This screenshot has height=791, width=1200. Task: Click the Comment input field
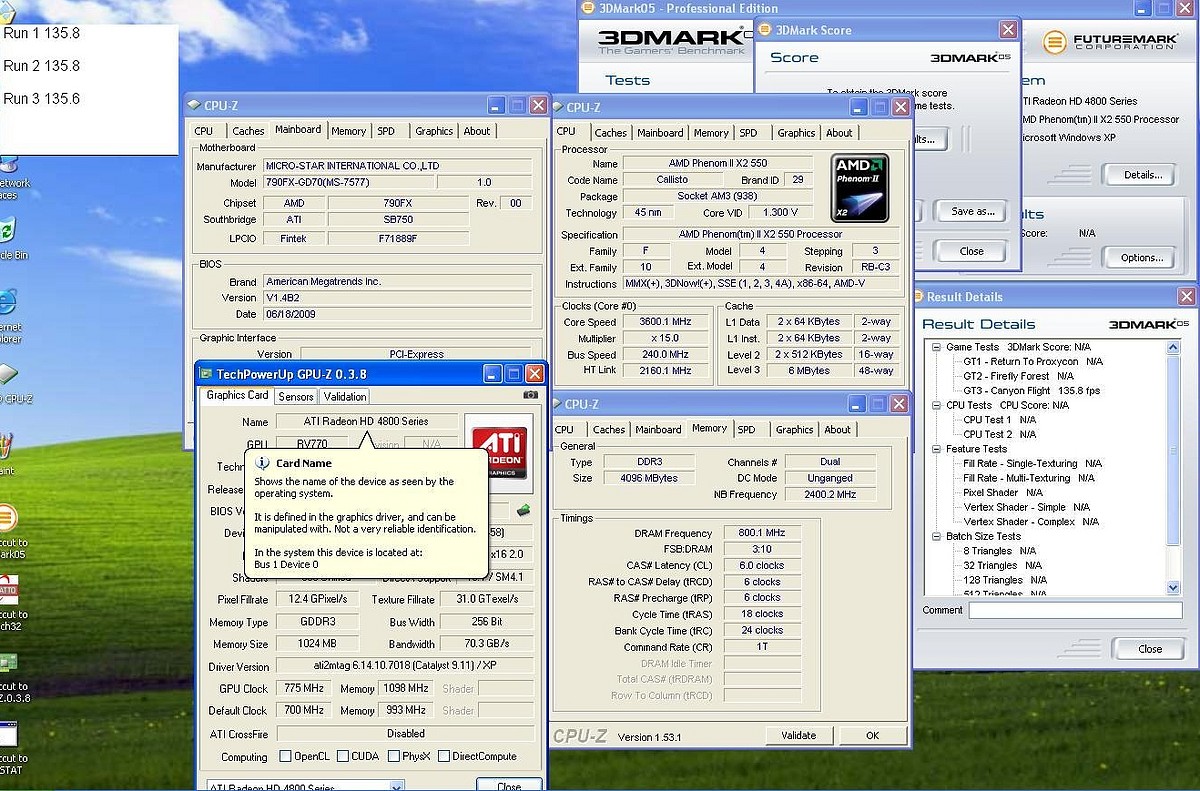pyautogui.click(x=1074, y=610)
